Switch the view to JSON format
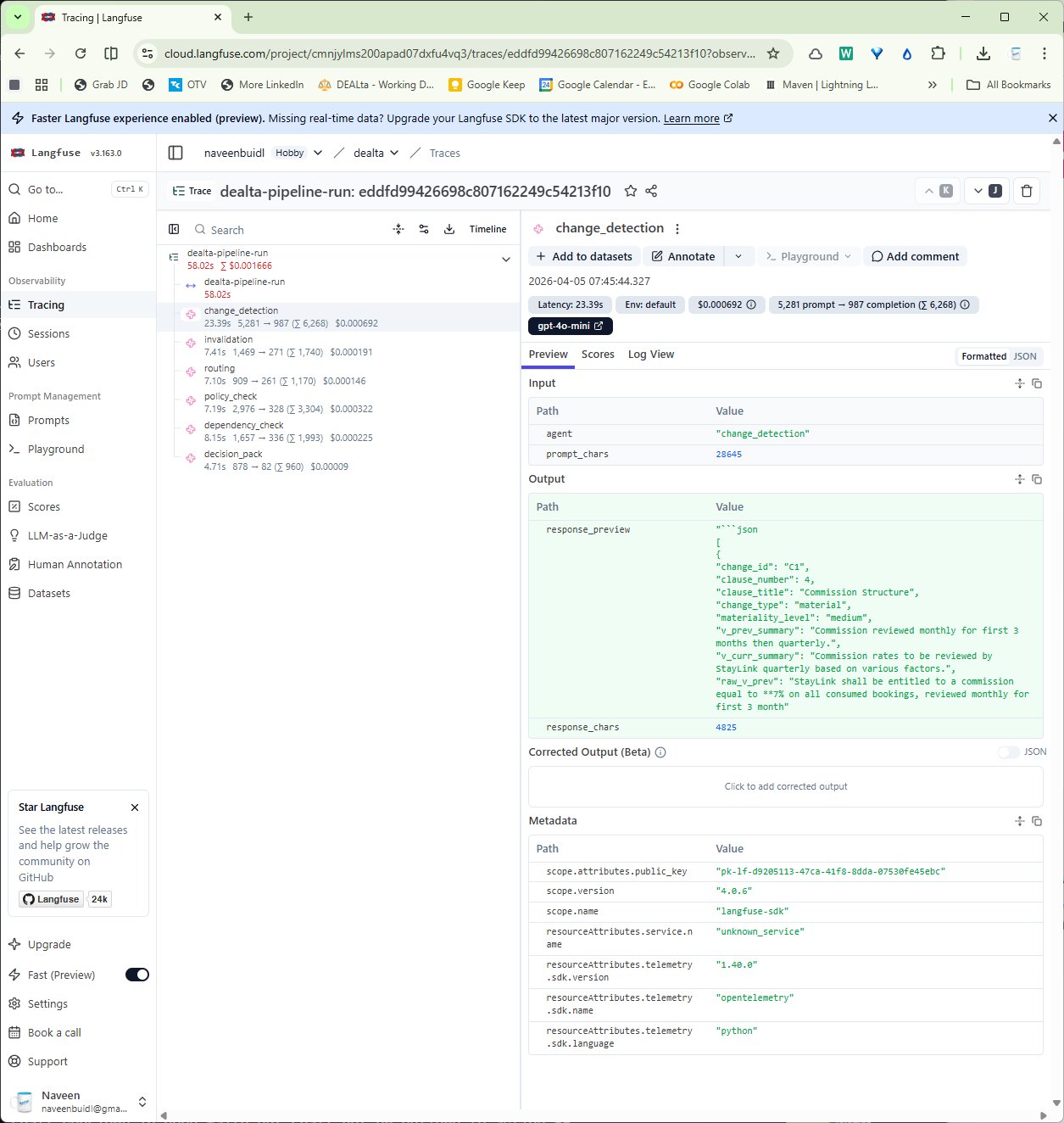 1024,356
